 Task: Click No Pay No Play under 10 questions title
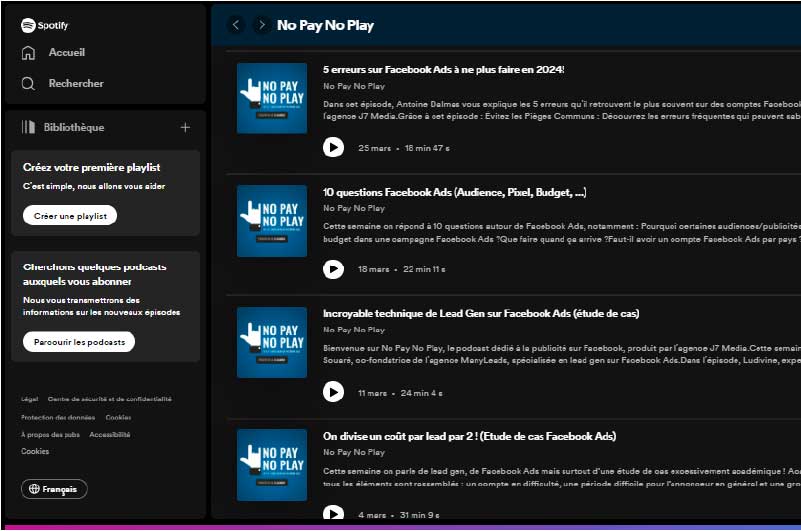354,209
